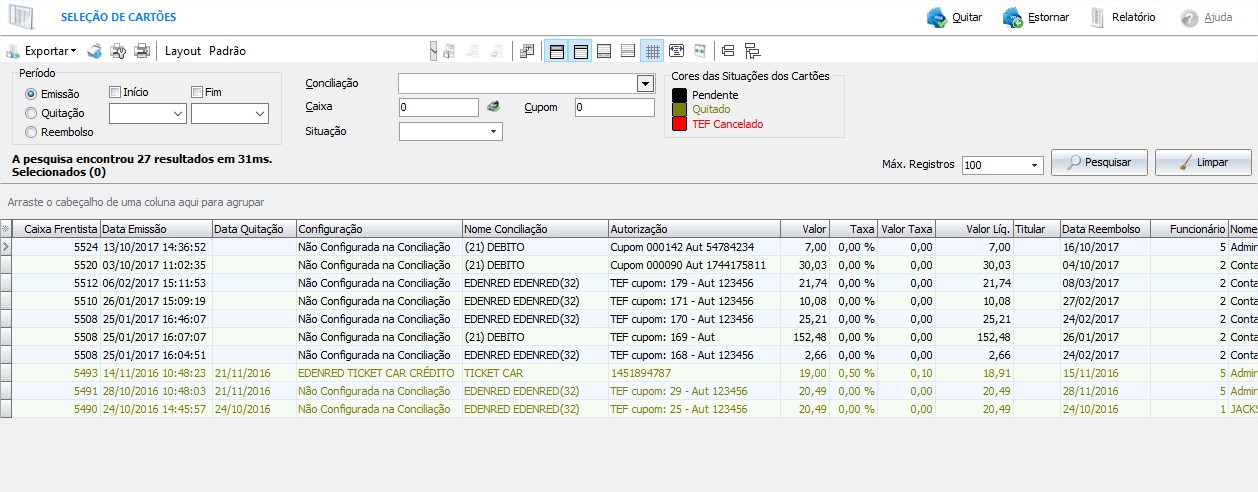This screenshot has width=1258, height=492.
Task: Click the Pesquisar button
Action: coord(1099,162)
